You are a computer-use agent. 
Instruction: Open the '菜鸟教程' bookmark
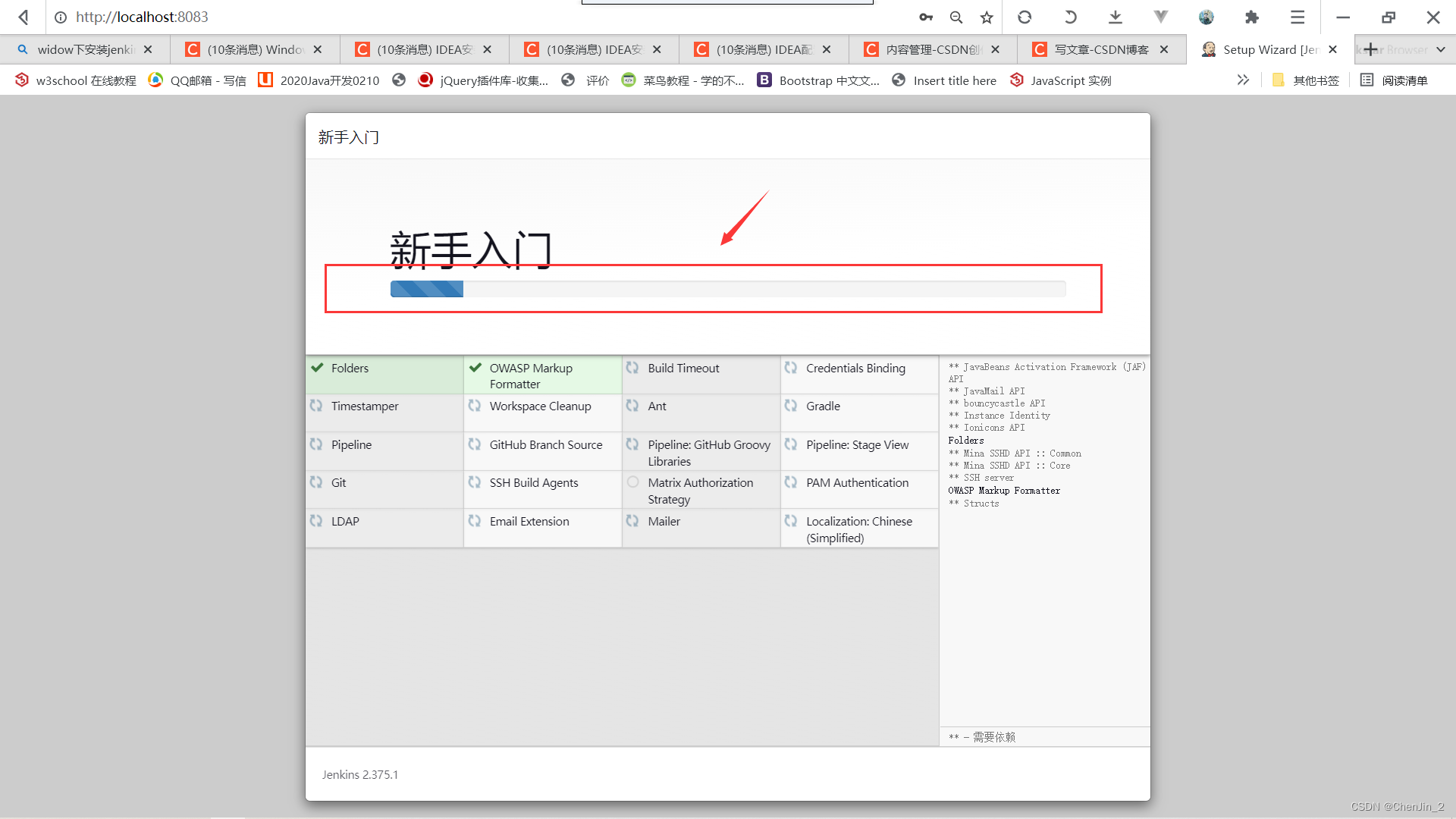683,80
